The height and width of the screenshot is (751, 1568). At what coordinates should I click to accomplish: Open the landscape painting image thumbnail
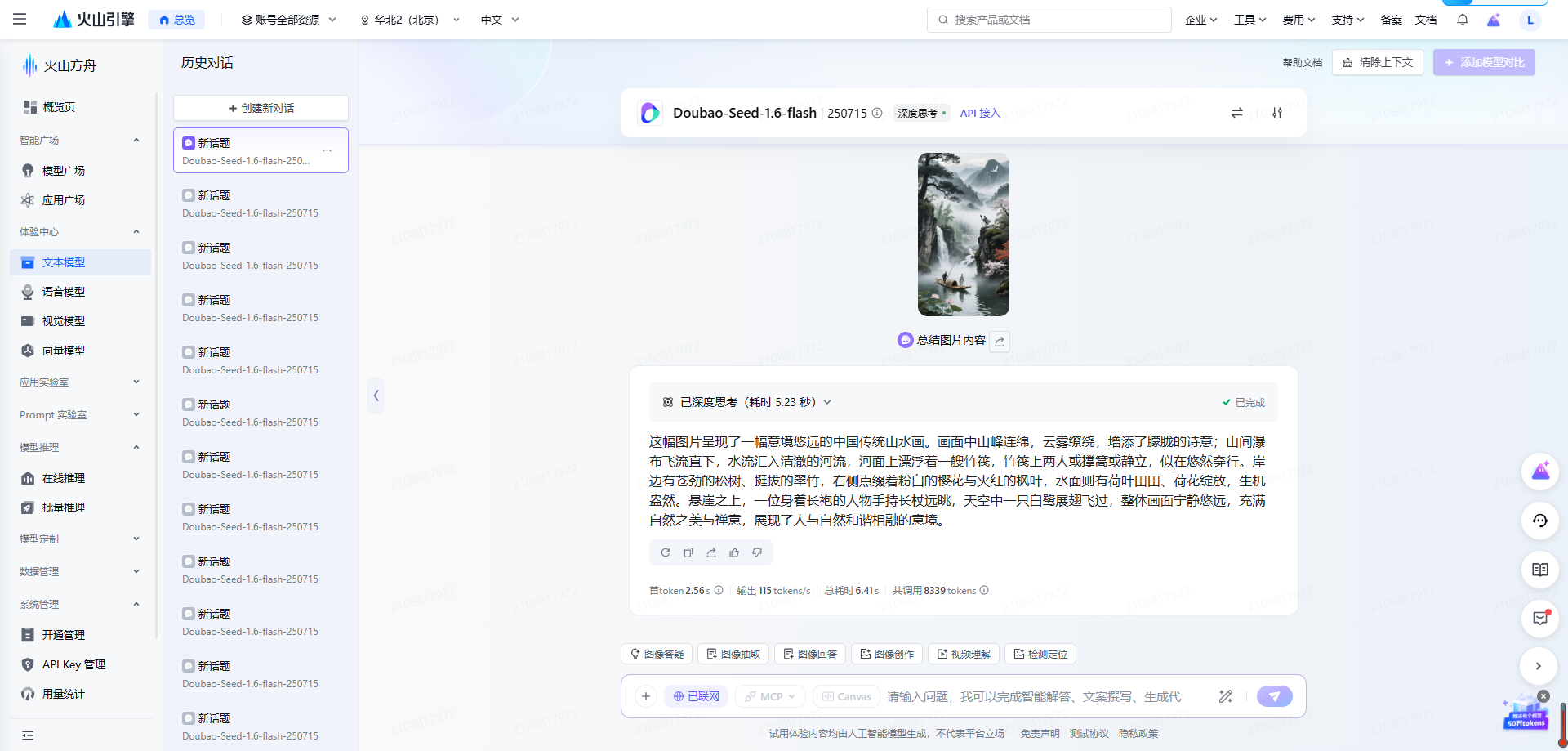tap(964, 235)
